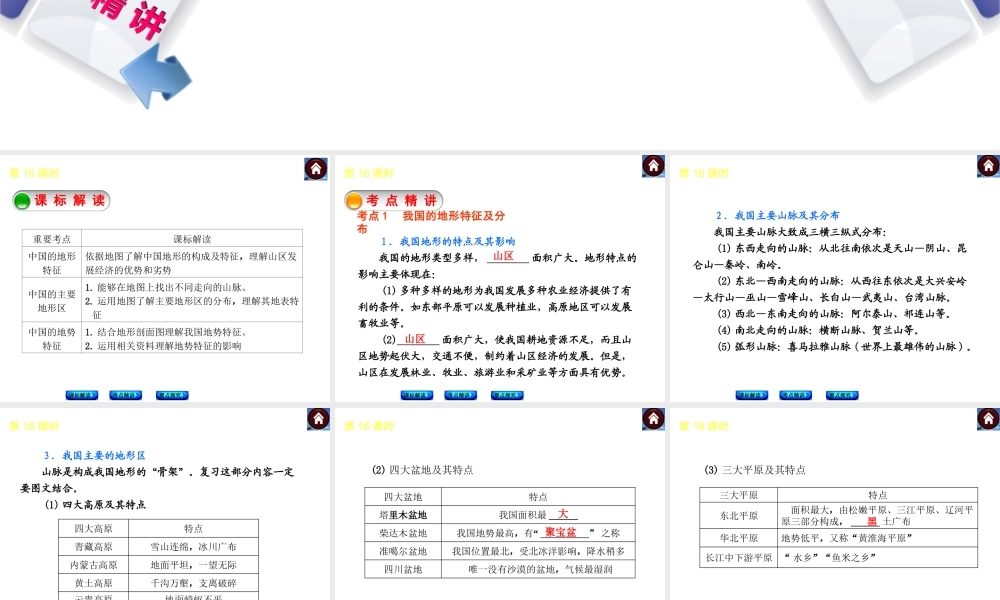Click middle blue nav button on 山脉 slide

pos(795,395)
